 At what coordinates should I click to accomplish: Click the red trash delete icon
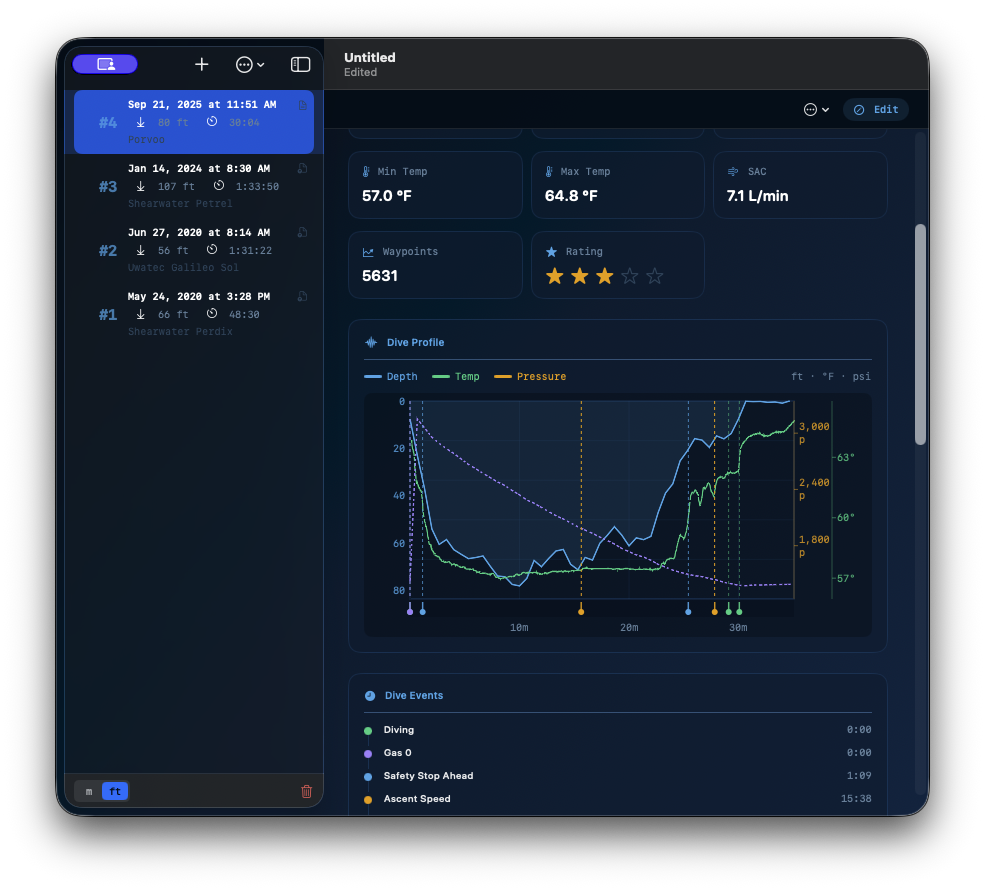coord(306,792)
